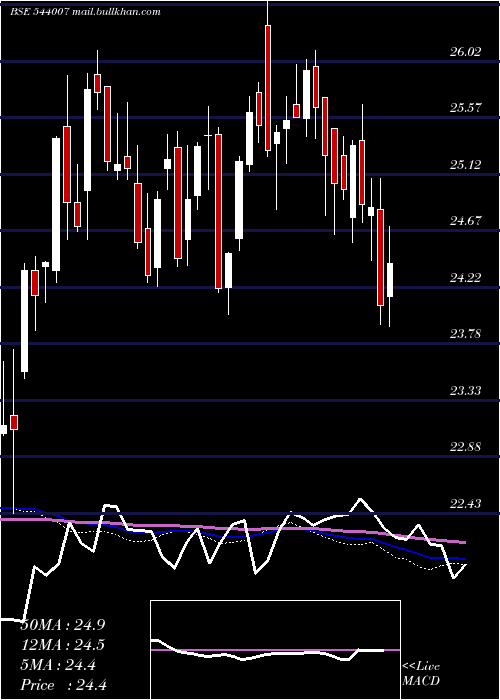Image resolution: width=500 pixels, height=700 pixels.
Task: Click the 25.12 price axis label
Action: 466,165
